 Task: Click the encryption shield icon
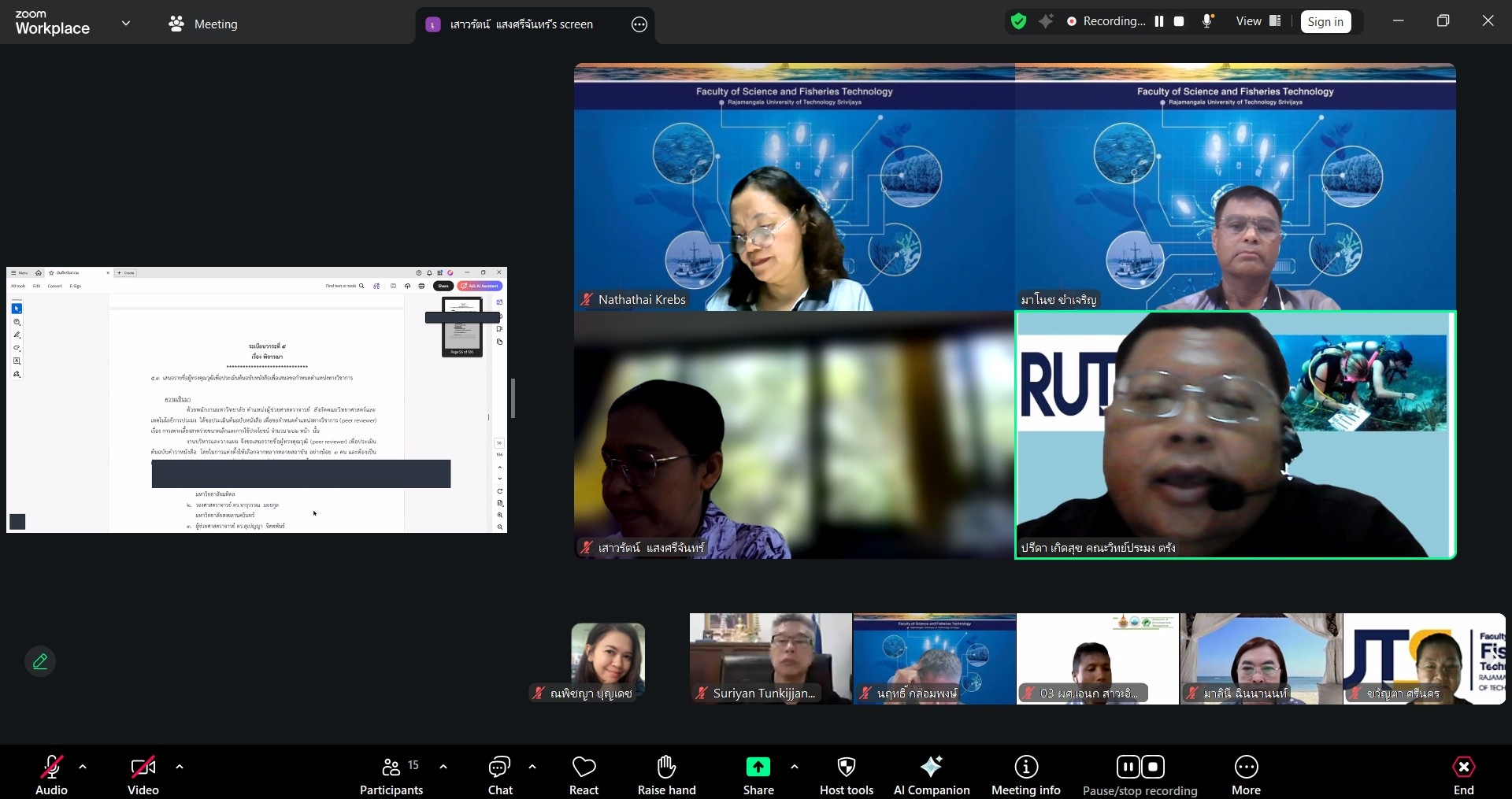1018,22
